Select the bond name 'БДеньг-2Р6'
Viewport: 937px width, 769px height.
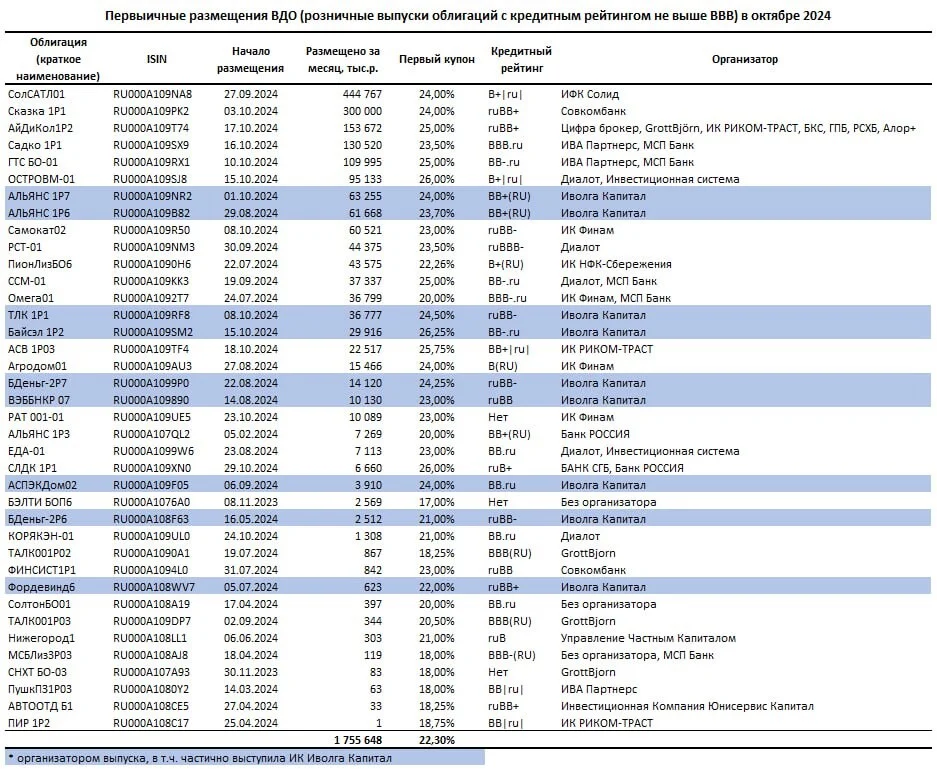38,519
